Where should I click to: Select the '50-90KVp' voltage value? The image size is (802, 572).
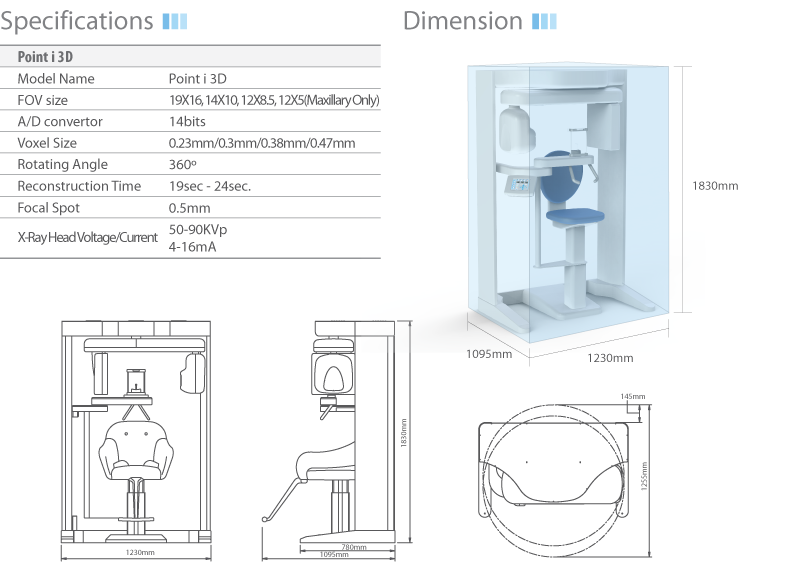click(x=198, y=229)
